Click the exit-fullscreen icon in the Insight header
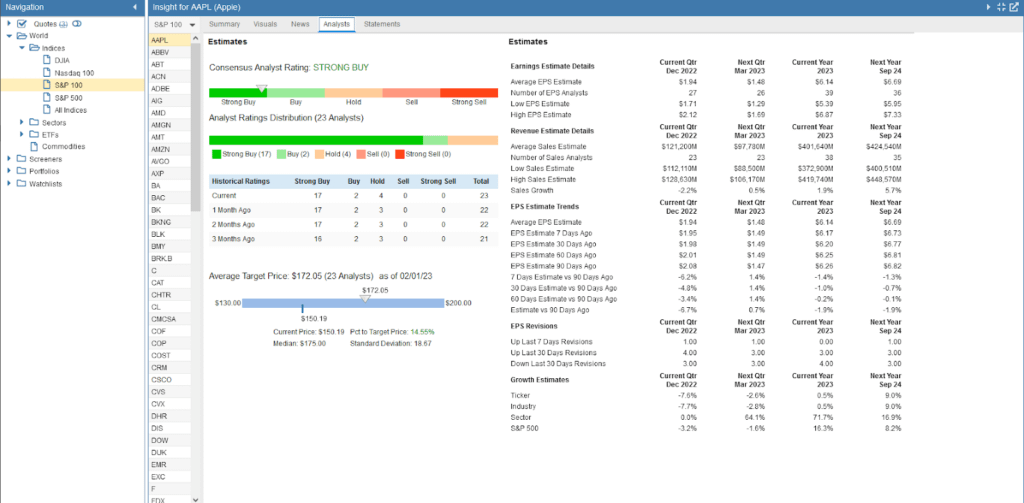Viewport: 1024px width, 503px height. point(1002,7)
